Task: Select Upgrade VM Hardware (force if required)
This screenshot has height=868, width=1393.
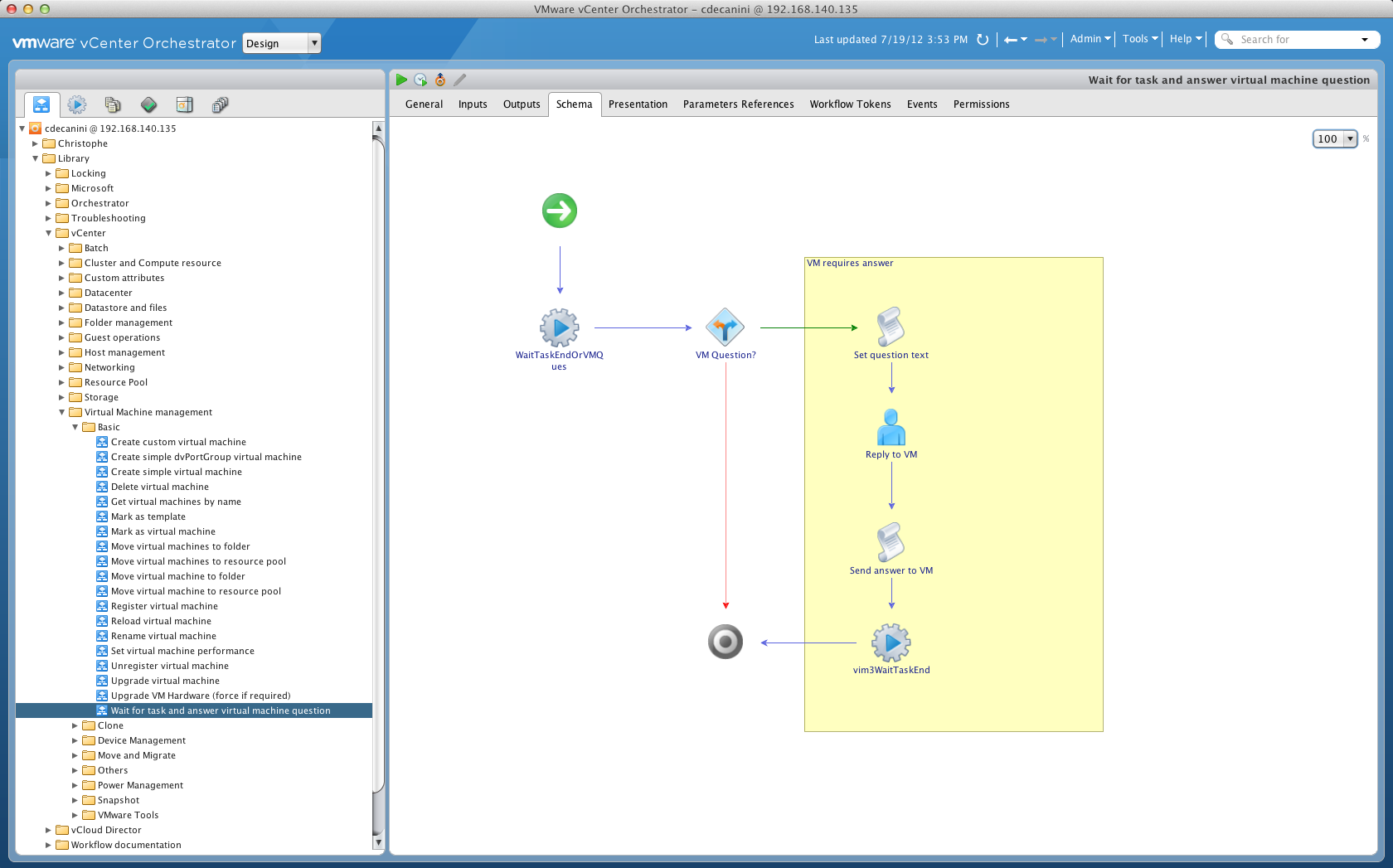Action: pos(201,696)
